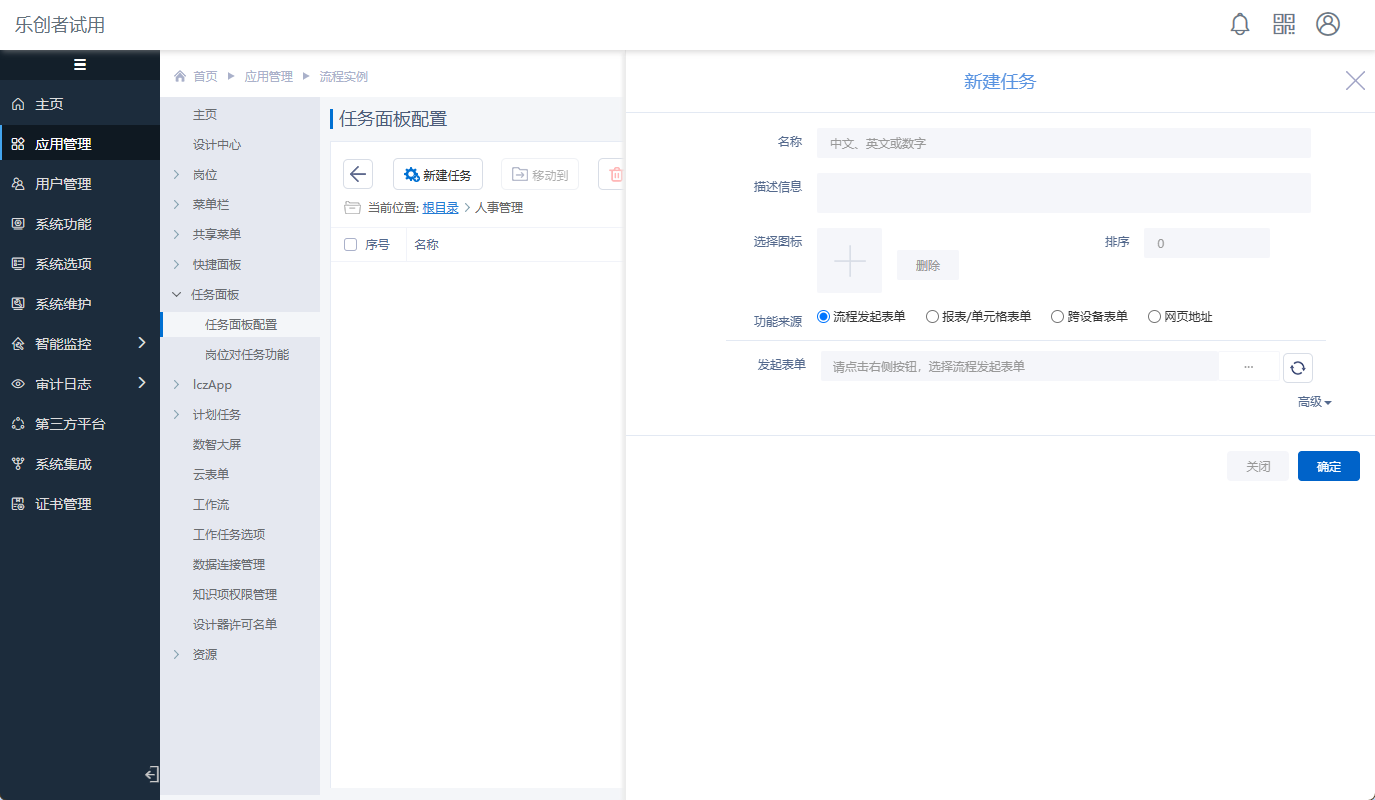This screenshot has width=1375, height=800.
Task: Select the 报表/单元格表单 radio option
Action: point(932,317)
